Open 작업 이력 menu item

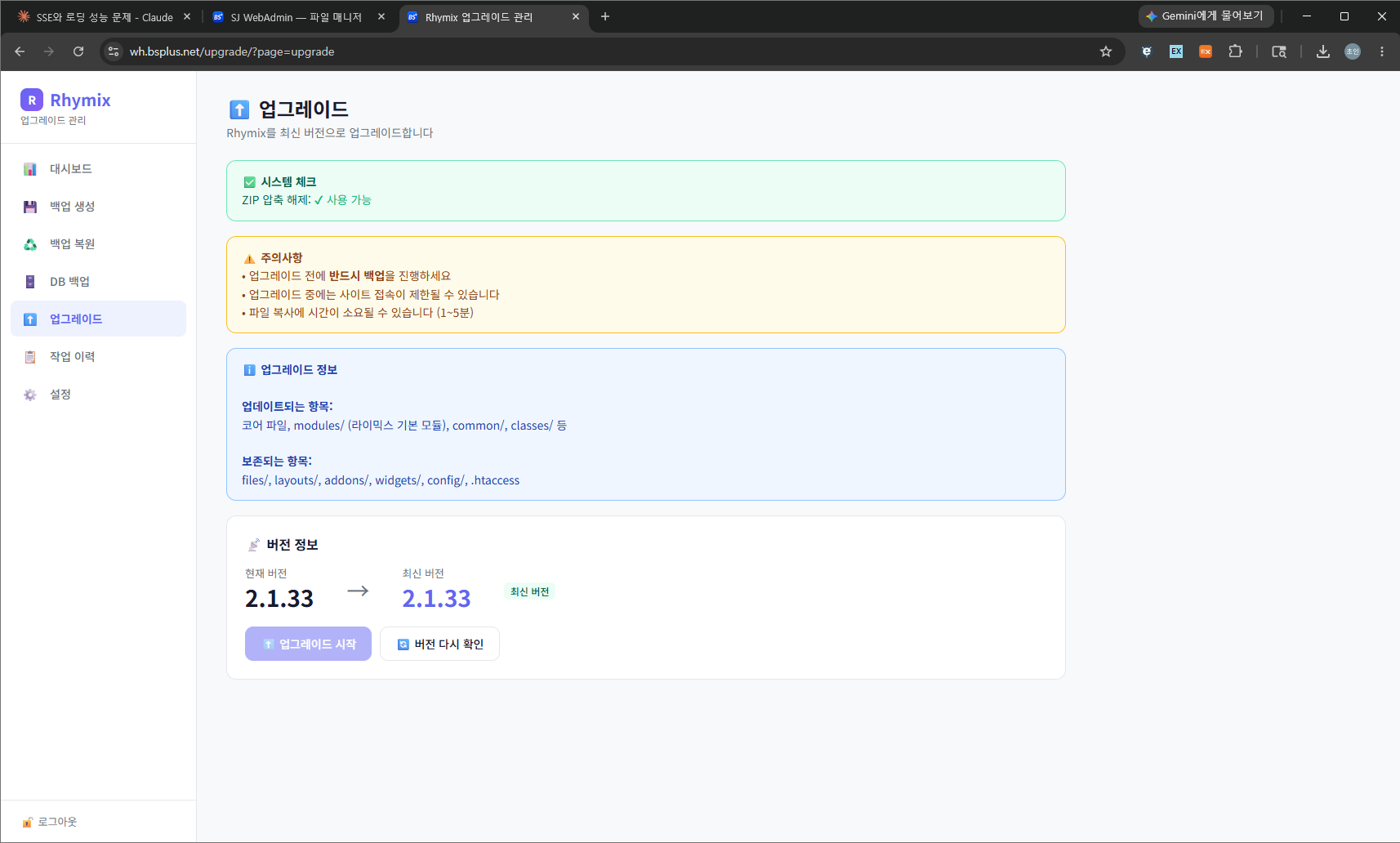pos(98,357)
